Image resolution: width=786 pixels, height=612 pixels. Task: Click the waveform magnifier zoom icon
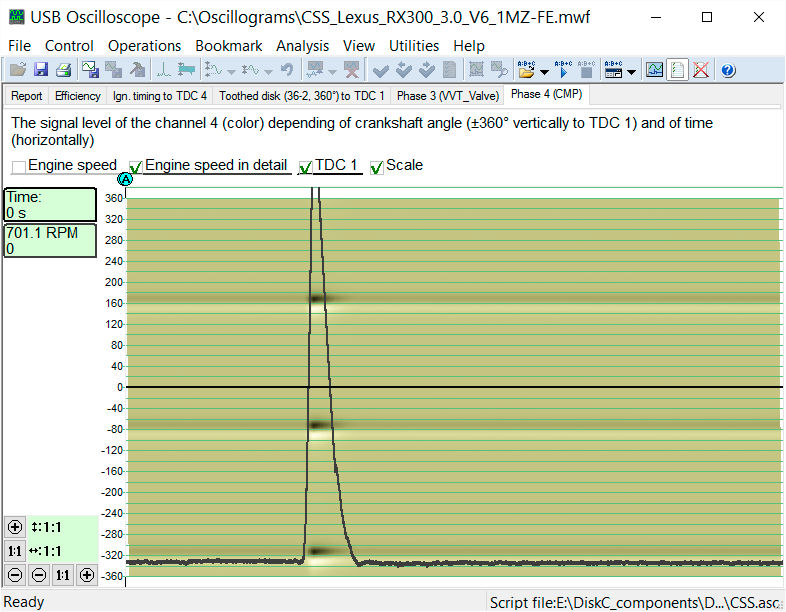(x=499, y=70)
